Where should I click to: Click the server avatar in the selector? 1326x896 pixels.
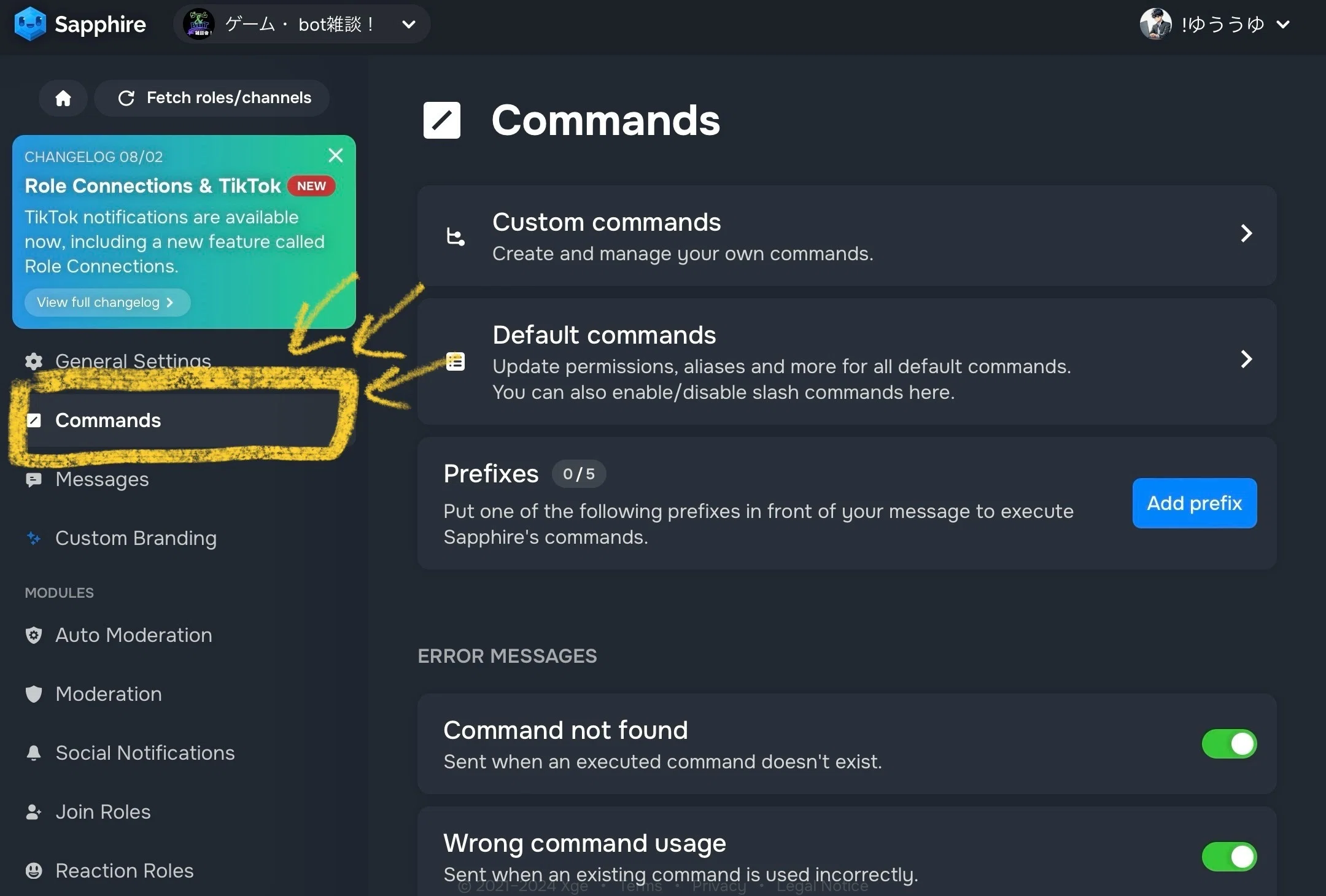tap(199, 25)
